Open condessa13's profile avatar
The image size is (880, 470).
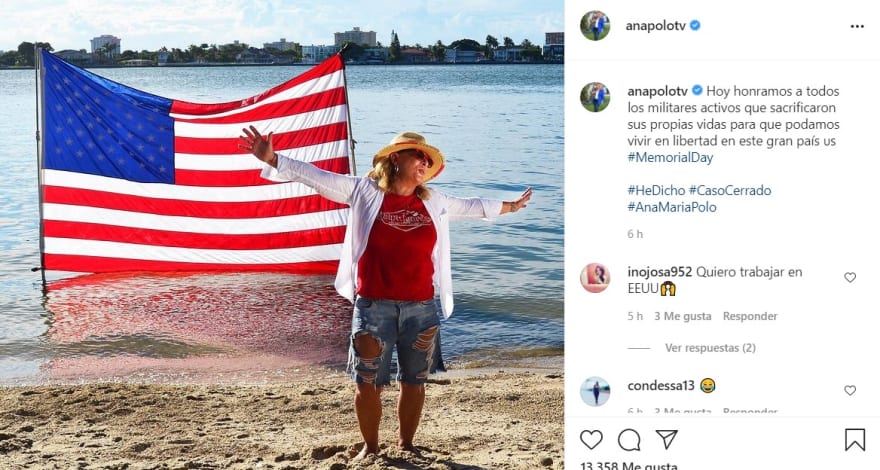pos(595,391)
